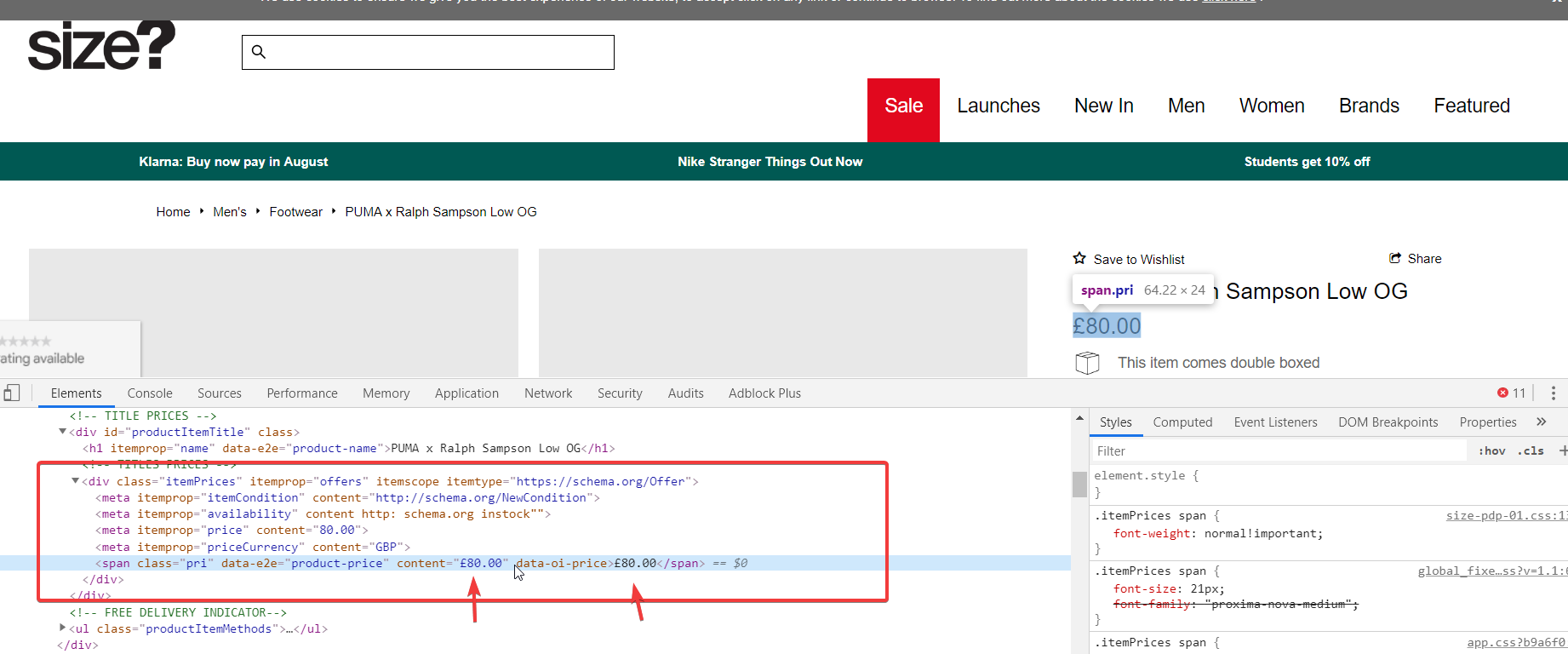The image size is (1568, 654).
Task: Select the Styles pane tab
Action: tap(1115, 422)
